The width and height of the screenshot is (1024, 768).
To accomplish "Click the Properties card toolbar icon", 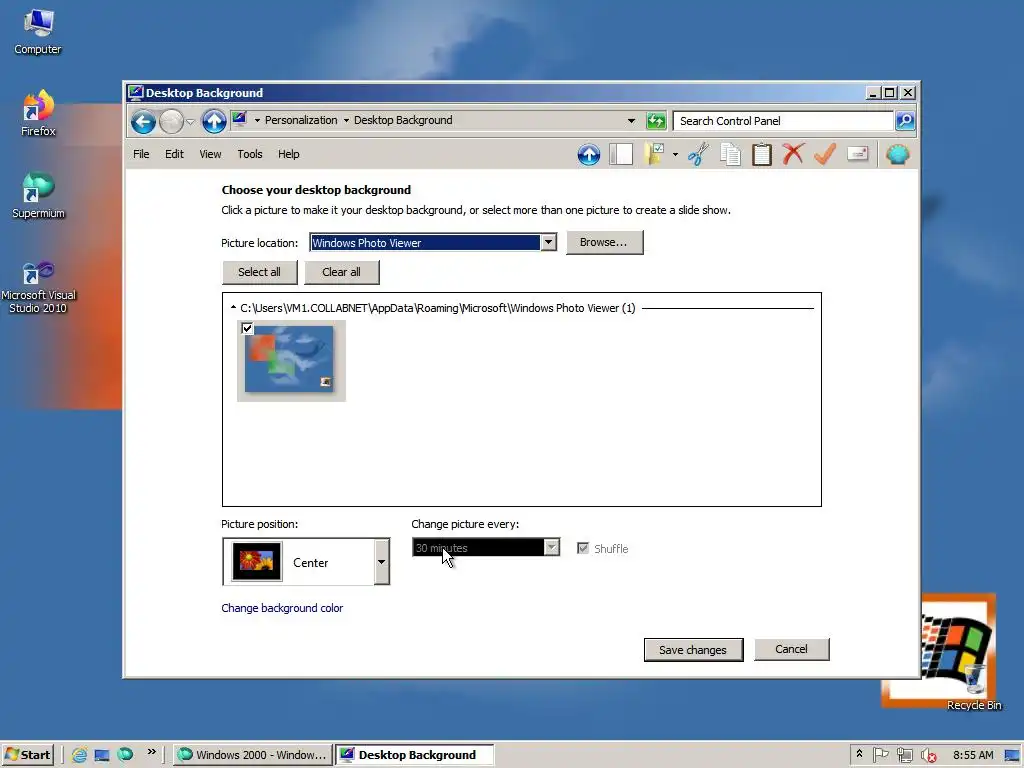I will pos(857,154).
